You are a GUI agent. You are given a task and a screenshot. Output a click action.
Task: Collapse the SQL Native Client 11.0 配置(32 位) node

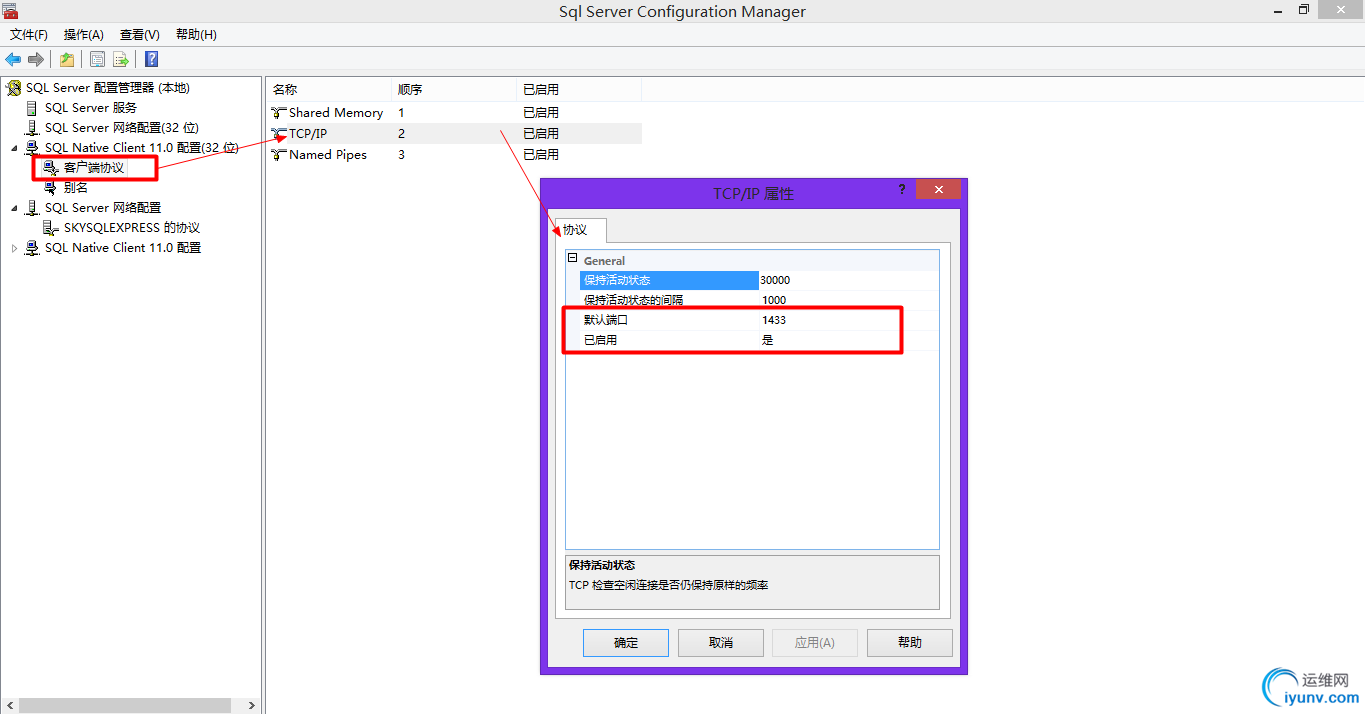[x=14, y=148]
